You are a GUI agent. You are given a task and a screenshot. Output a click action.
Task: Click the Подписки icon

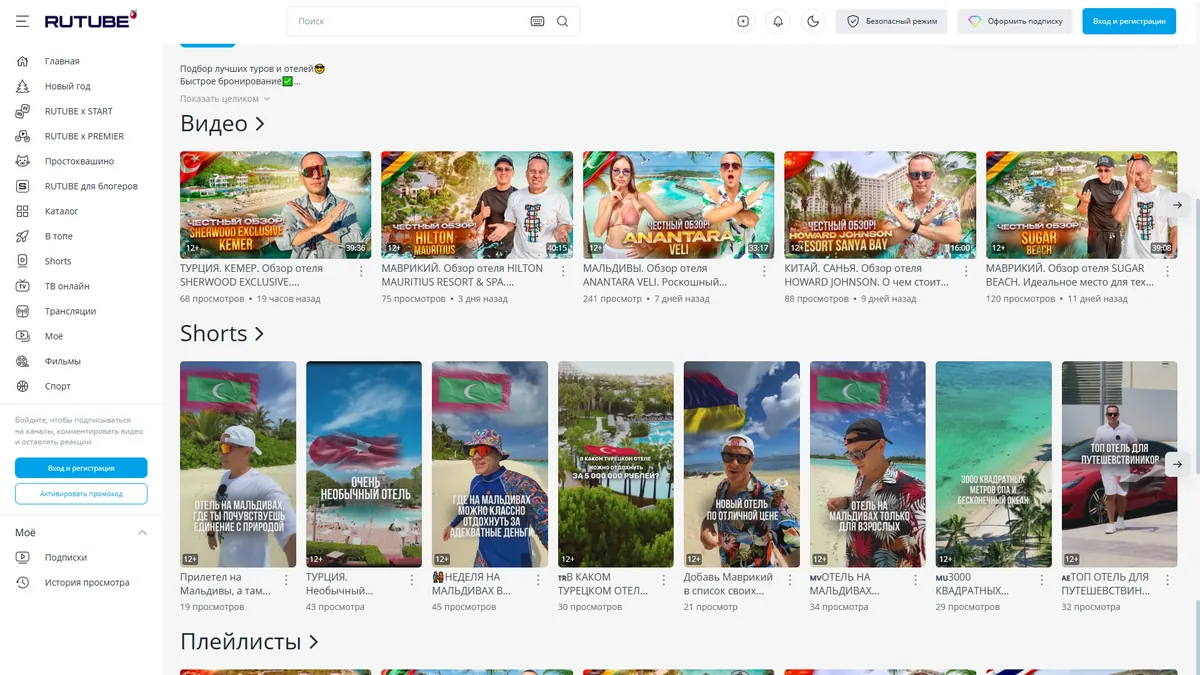pos(22,557)
